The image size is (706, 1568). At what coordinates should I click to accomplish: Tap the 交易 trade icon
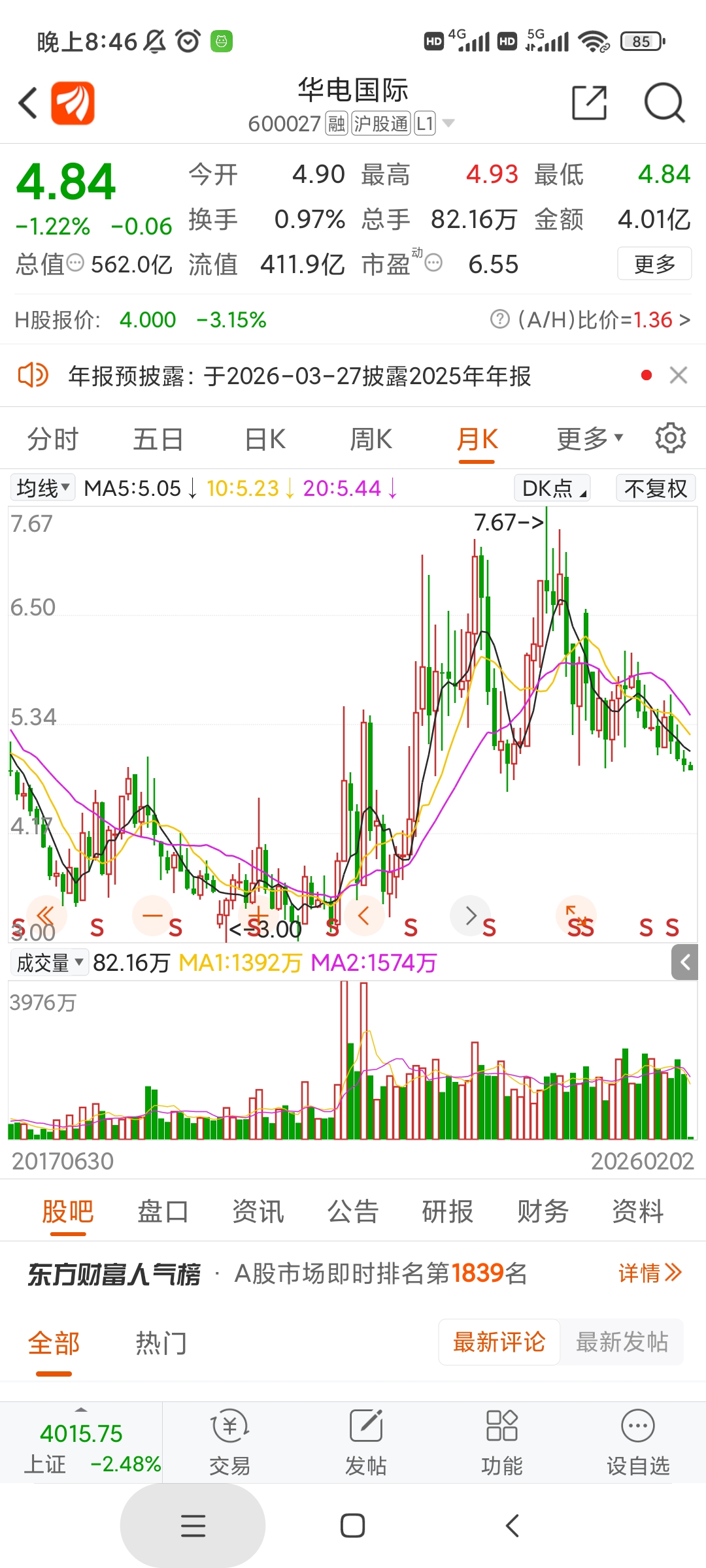pyautogui.click(x=229, y=1443)
